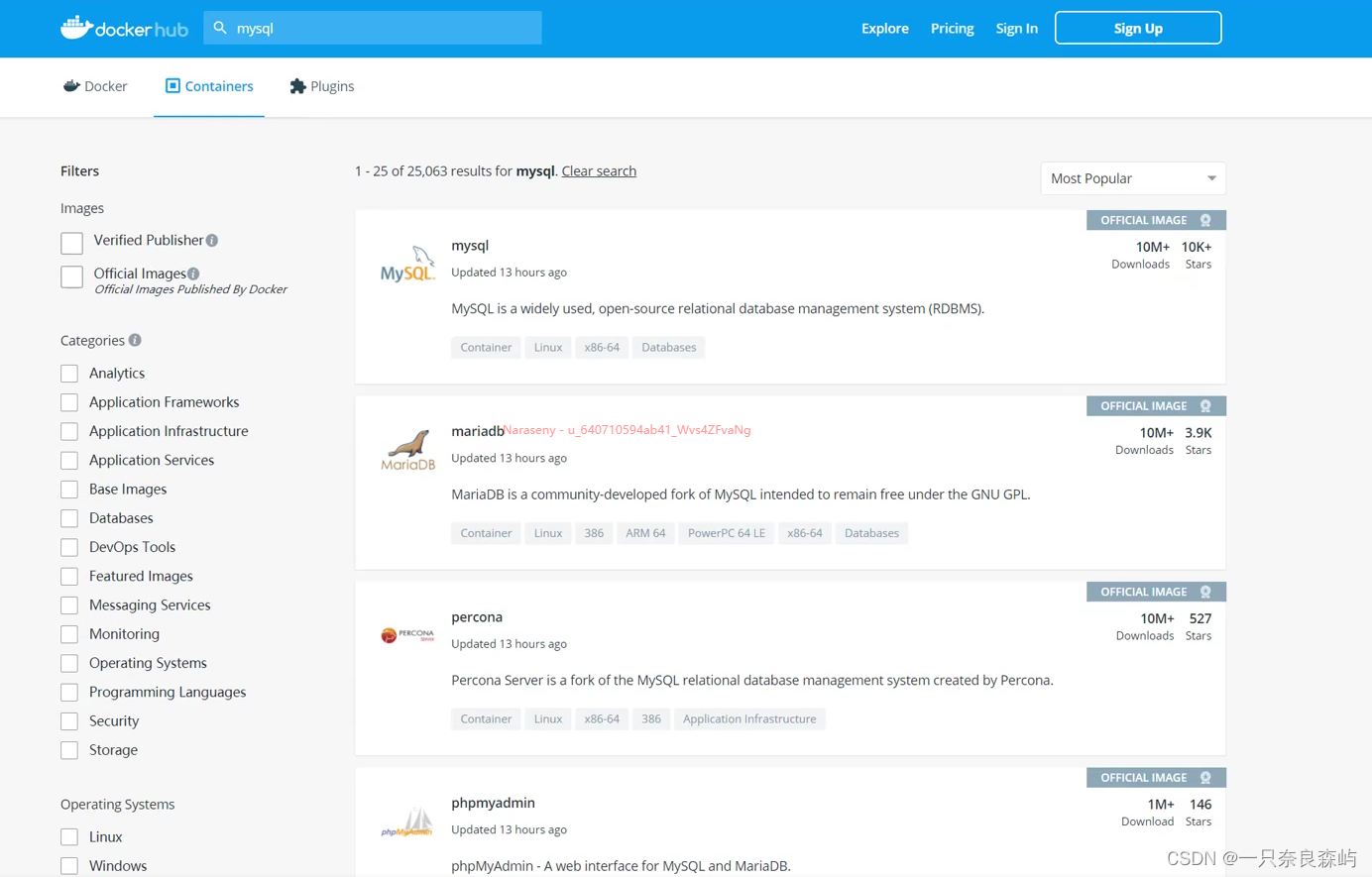Viewport: 1372px width, 877px height.
Task: Open the Most Popular sort dropdown
Action: (x=1133, y=178)
